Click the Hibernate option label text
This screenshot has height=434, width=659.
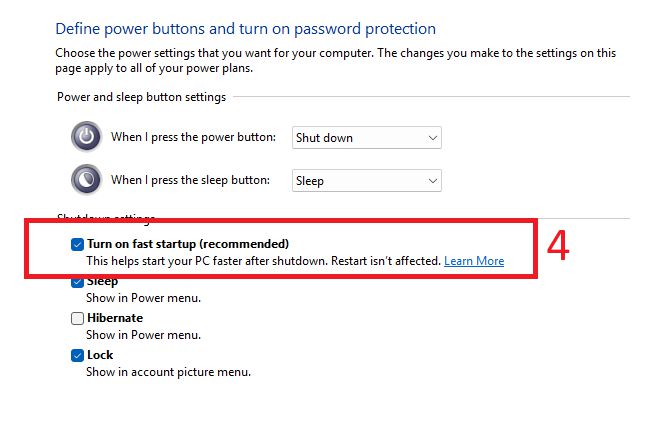[x=115, y=318]
